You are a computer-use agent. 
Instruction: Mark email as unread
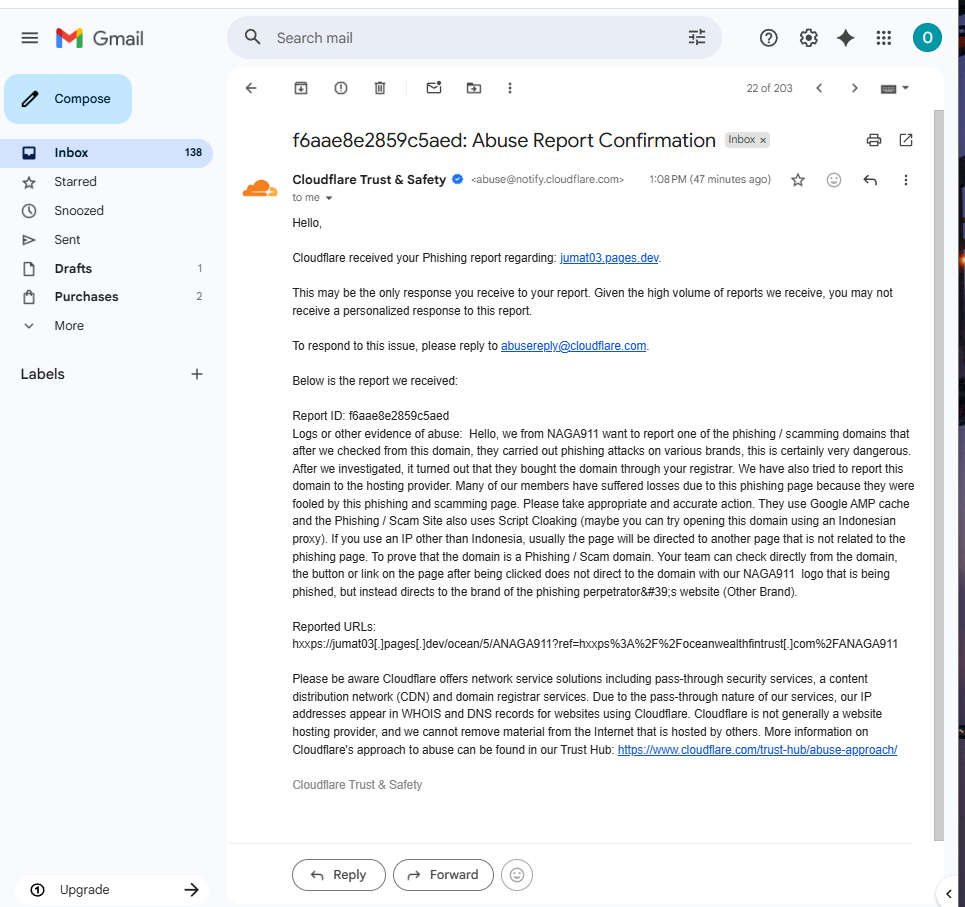click(x=434, y=87)
